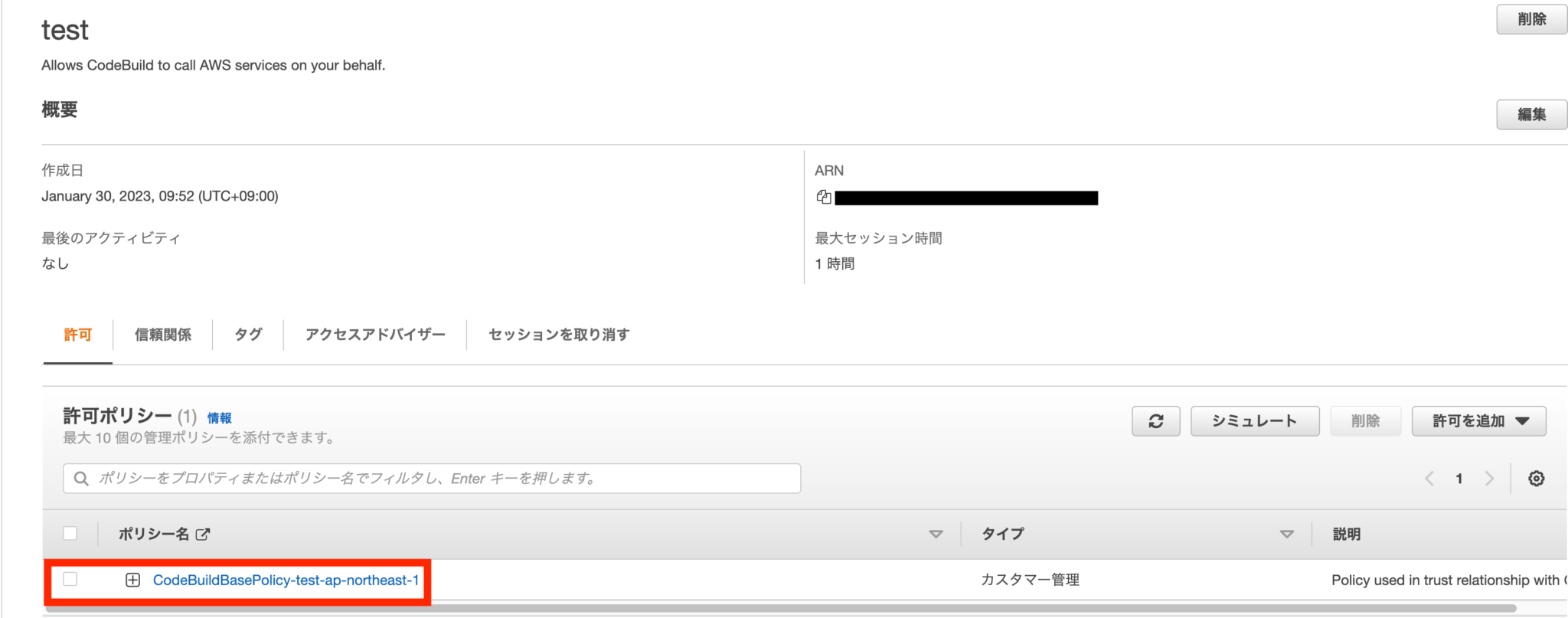Open CodeBuildBasePolicy-test-ap-northeast-1 policy link

[x=286, y=580]
